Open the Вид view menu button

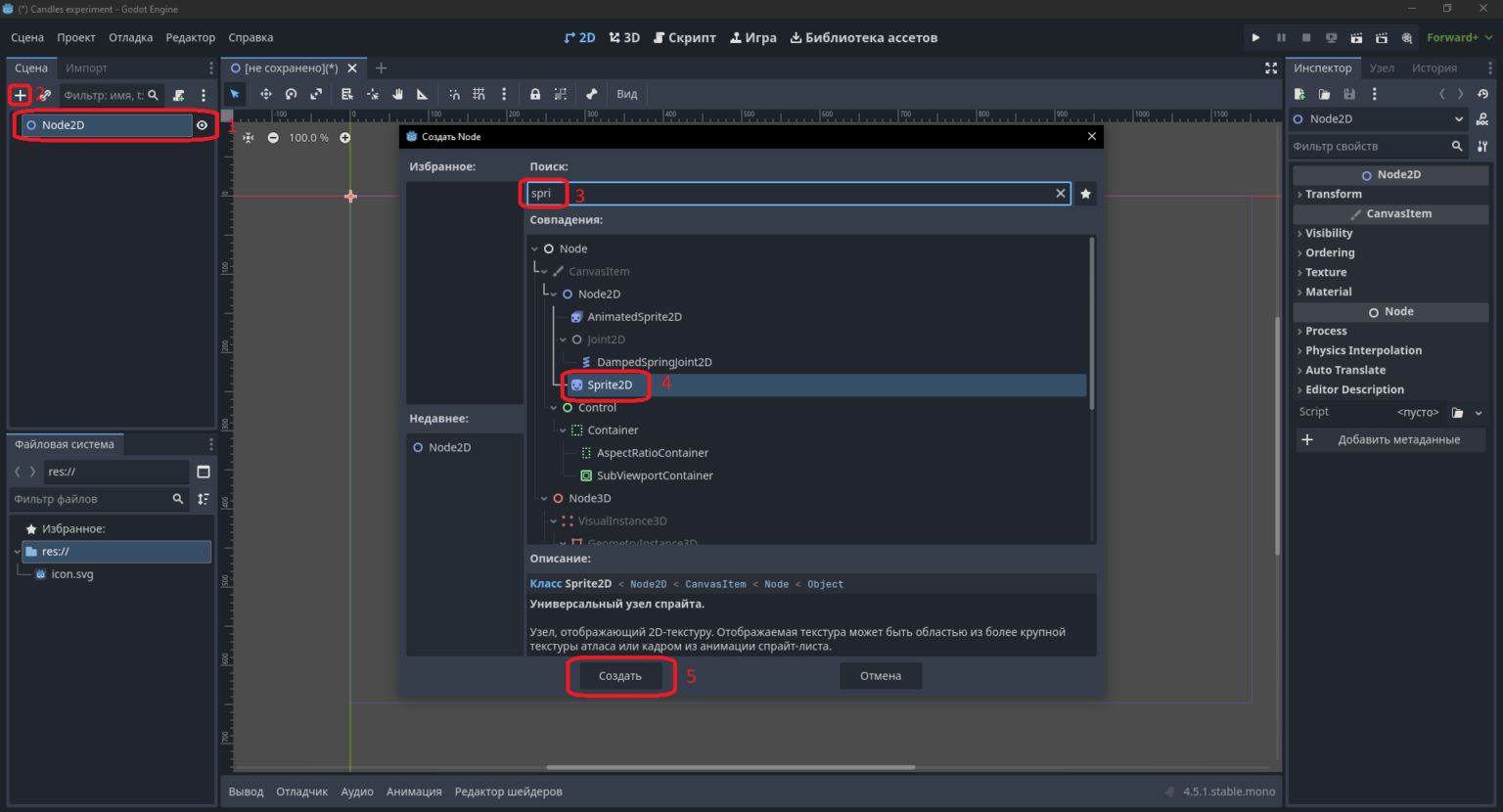[x=626, y=94]
